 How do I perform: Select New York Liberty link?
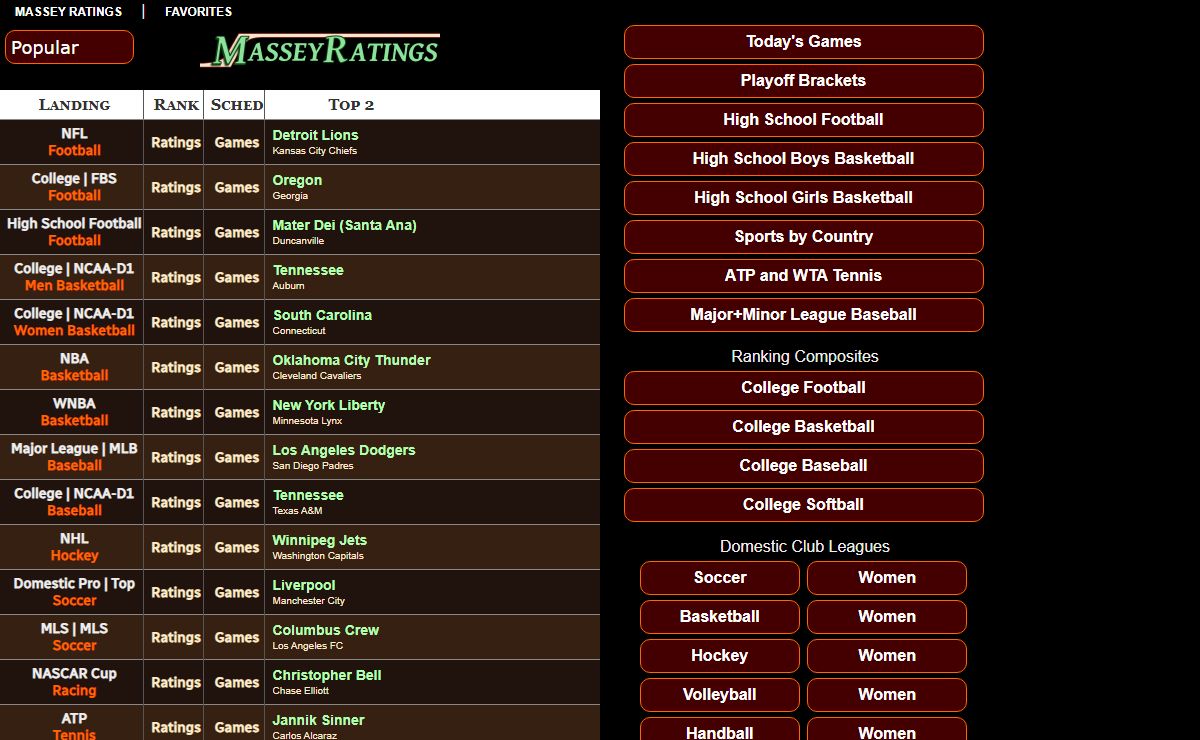click(x=328, y=405)
